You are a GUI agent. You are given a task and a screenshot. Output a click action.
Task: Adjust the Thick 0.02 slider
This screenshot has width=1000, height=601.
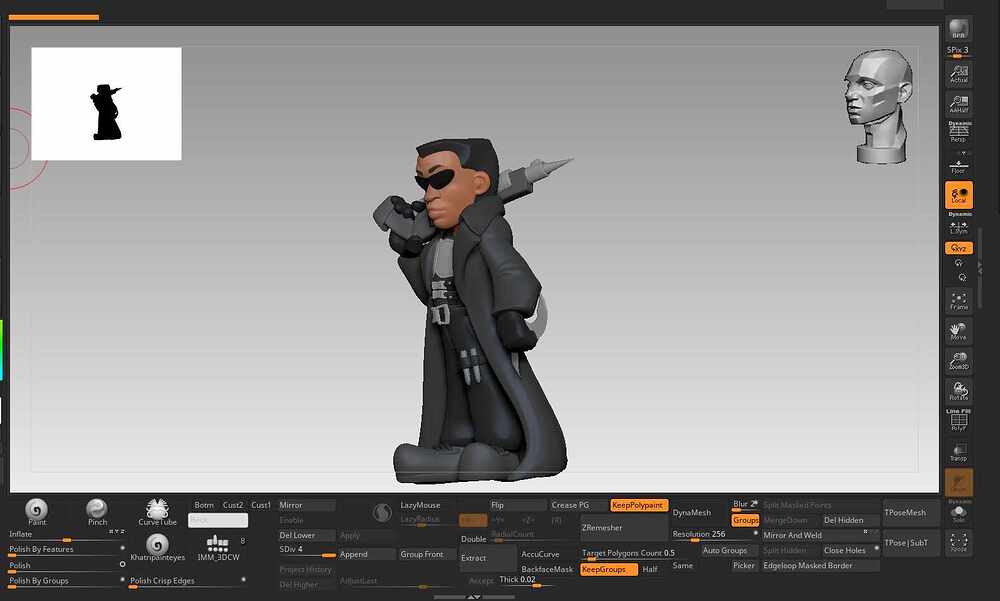(x=526, y=580)
